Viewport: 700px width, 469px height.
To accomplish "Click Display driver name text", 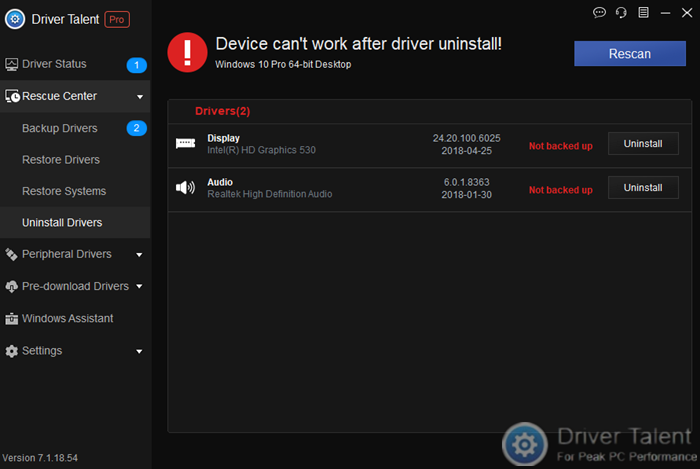I will click(x=223, y=138).
